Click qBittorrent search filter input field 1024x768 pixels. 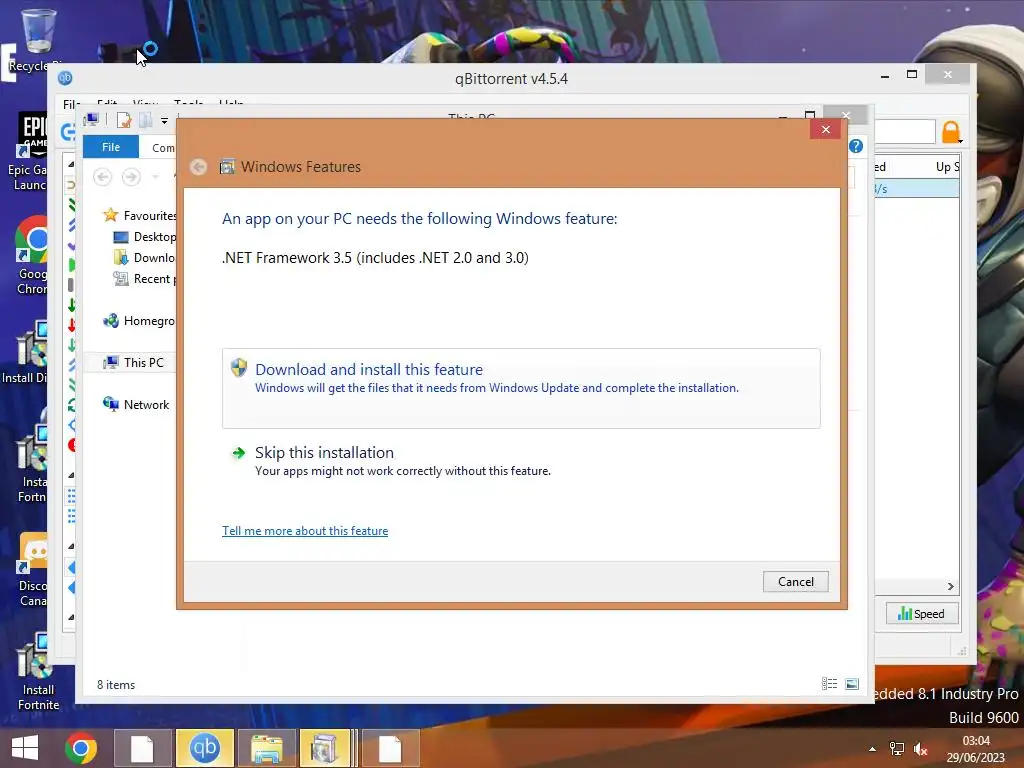(904, 131)
